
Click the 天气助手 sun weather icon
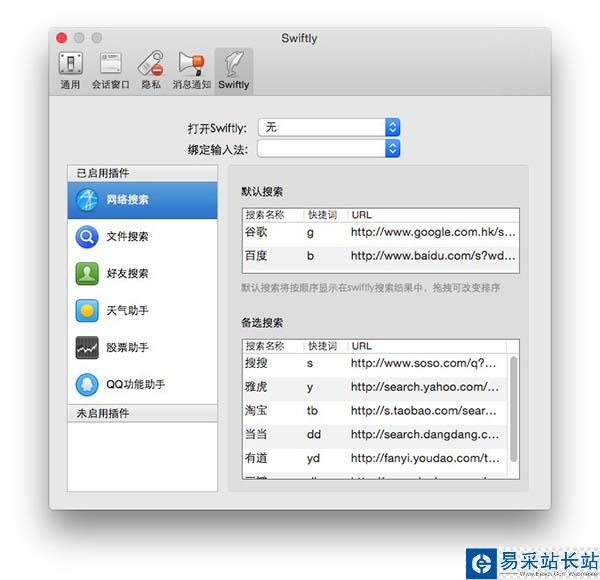point(87,311)
